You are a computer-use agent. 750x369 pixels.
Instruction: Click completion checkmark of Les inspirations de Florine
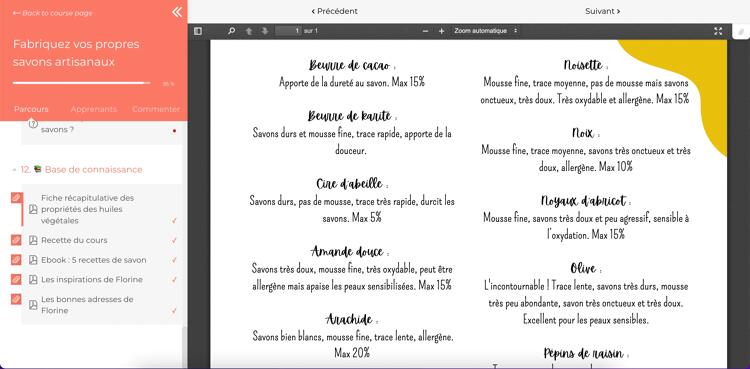pyautogui.click(x=174, y=280)
